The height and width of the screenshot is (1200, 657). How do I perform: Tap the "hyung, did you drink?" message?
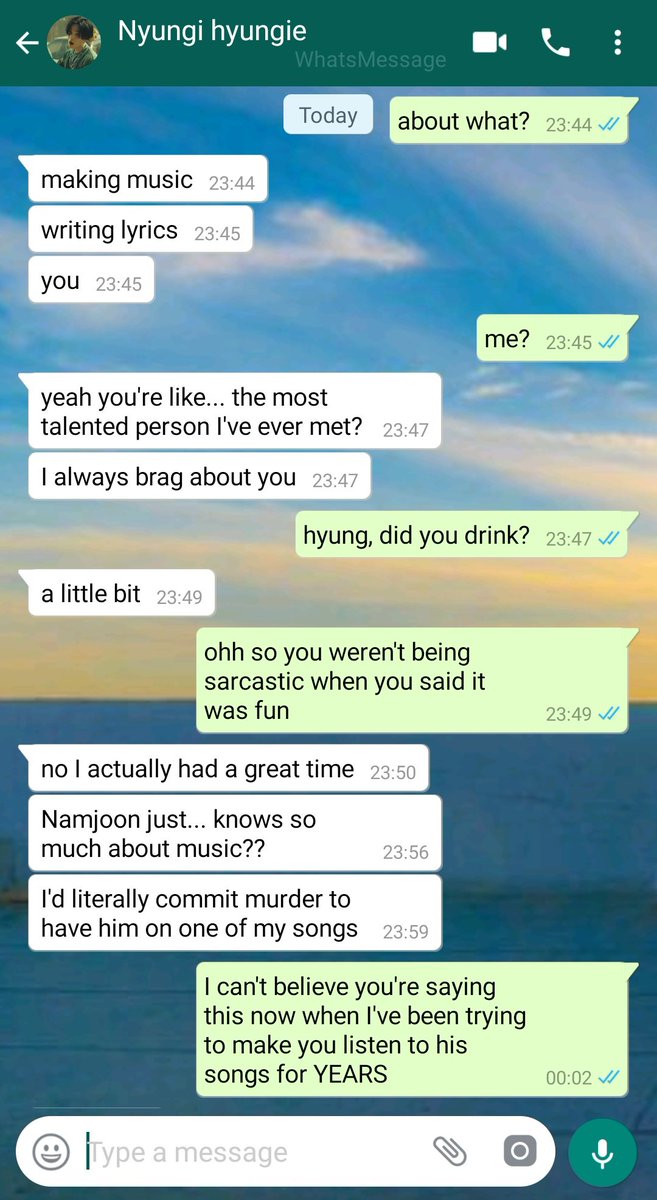tap(461, 536)
